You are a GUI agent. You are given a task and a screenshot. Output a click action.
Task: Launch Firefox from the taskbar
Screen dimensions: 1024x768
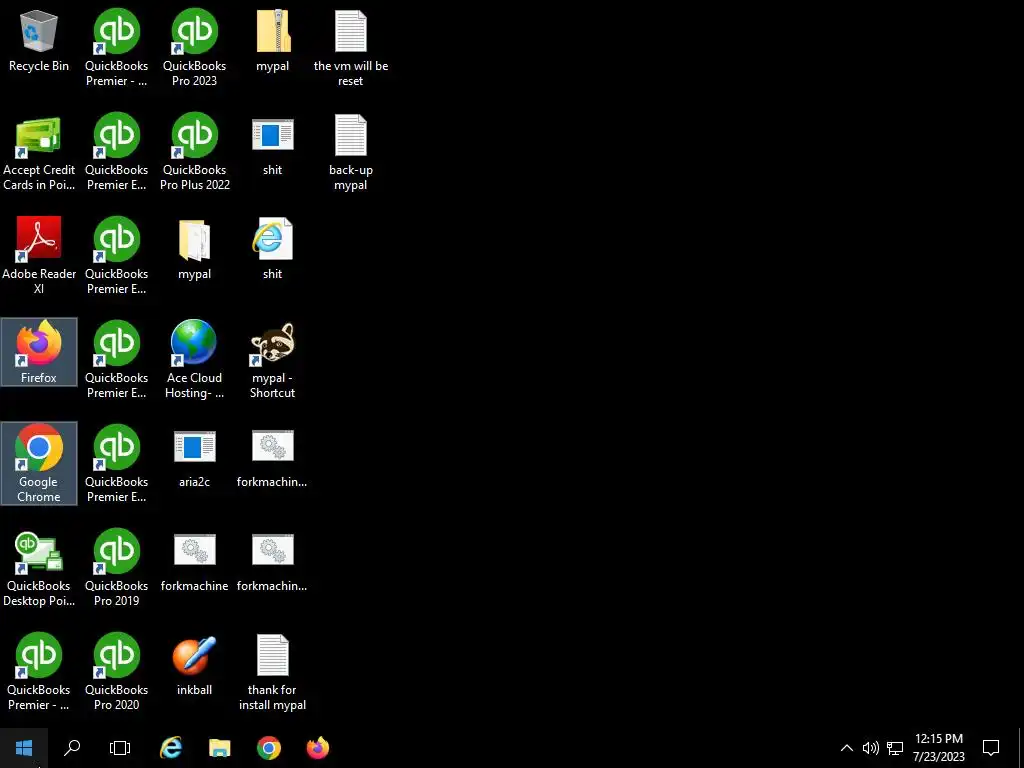318,748
